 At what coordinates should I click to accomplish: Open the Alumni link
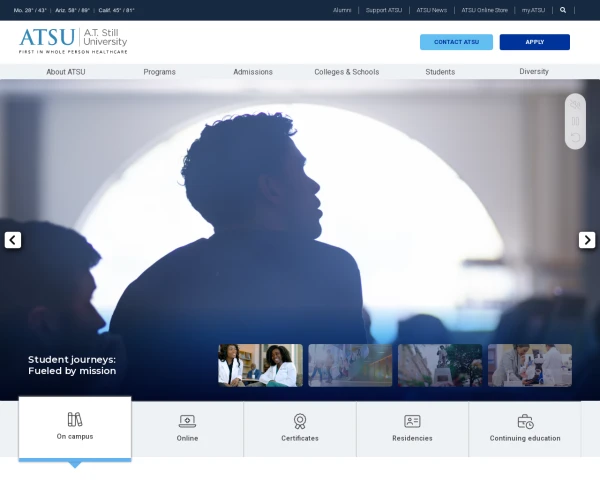[x=342, y=10]
